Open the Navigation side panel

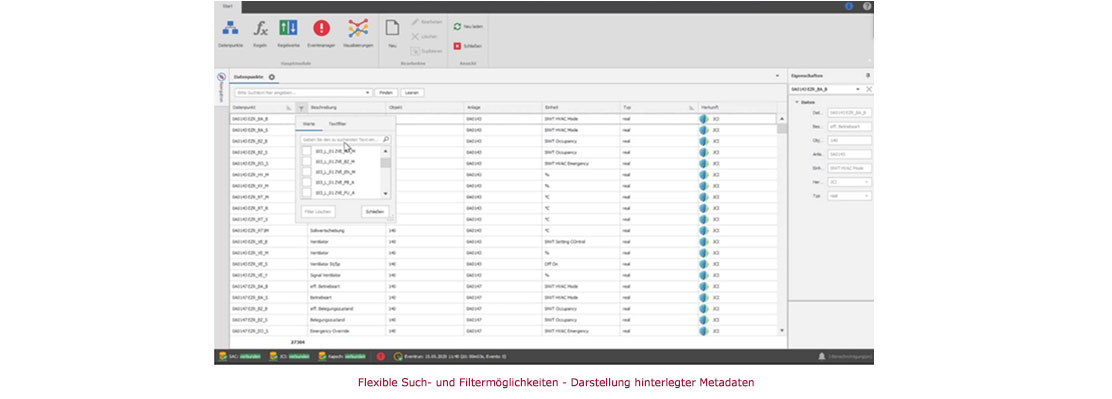pyautogui.click(x=221, y=87)
